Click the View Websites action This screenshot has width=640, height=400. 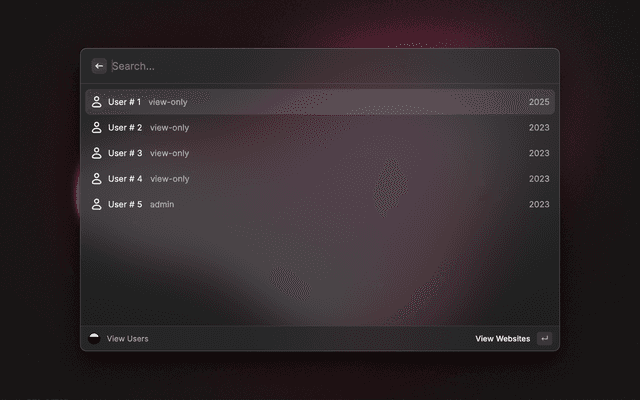502,338
